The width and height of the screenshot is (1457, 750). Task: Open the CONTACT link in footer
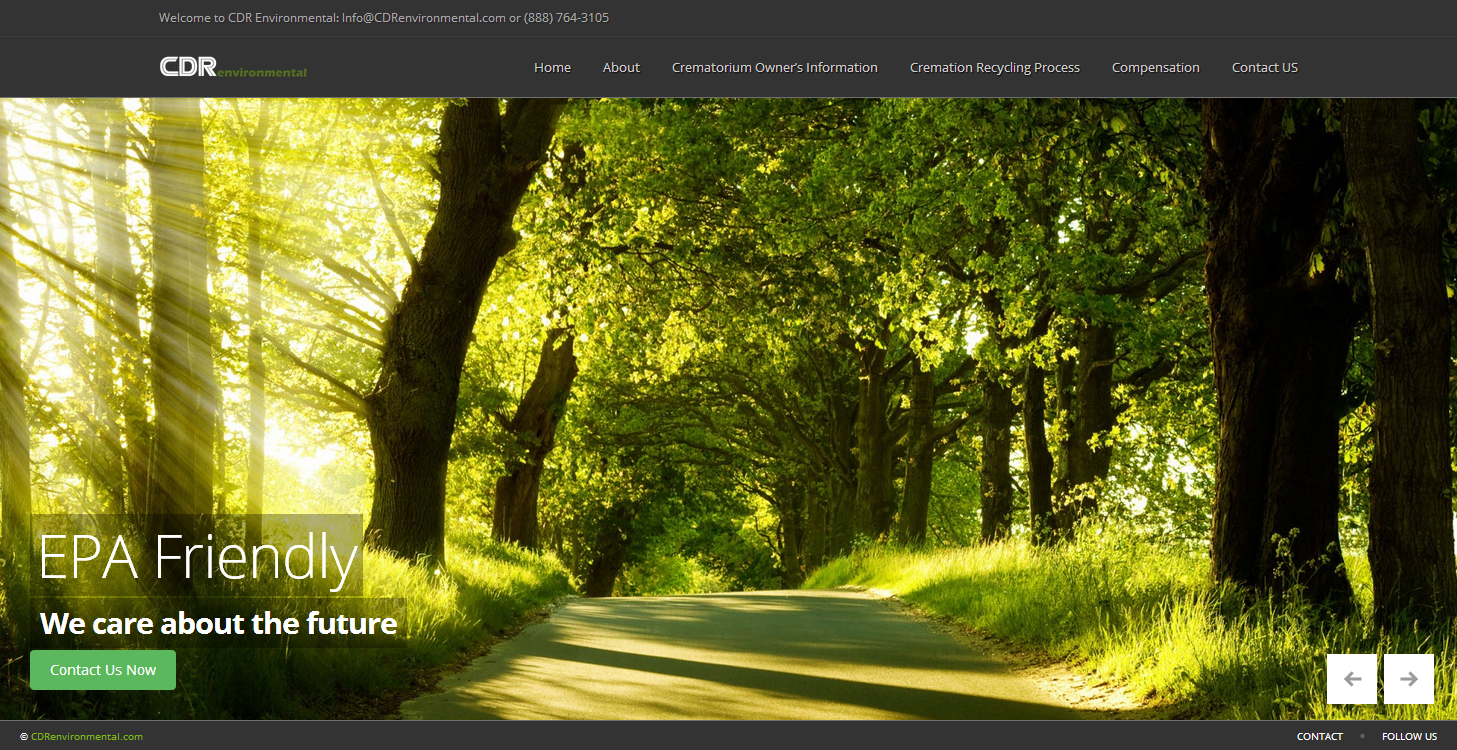click(1319, 737)
